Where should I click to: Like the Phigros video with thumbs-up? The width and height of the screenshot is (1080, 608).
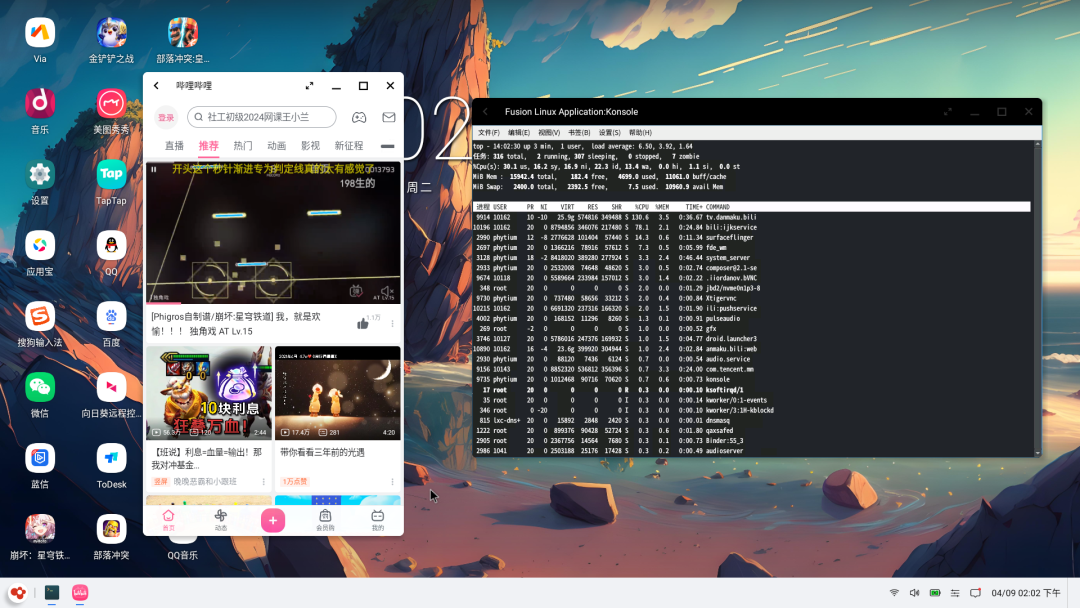364,323
